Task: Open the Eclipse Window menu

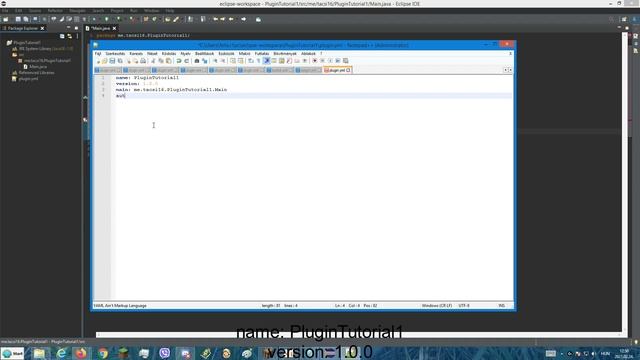Action: (151, 11)
